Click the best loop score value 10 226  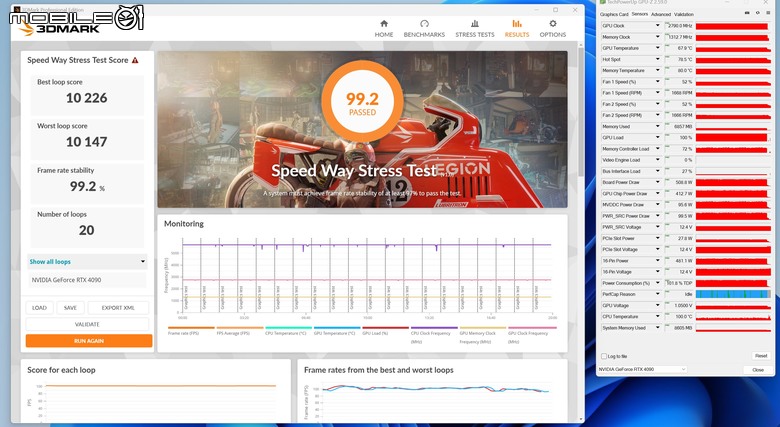tap(87, 98)
